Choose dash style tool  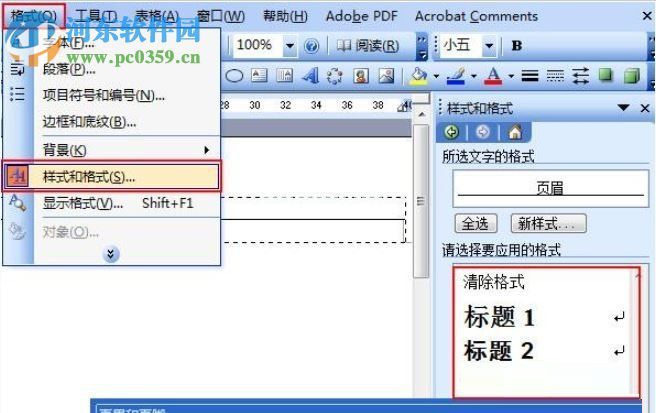(555, 76)
